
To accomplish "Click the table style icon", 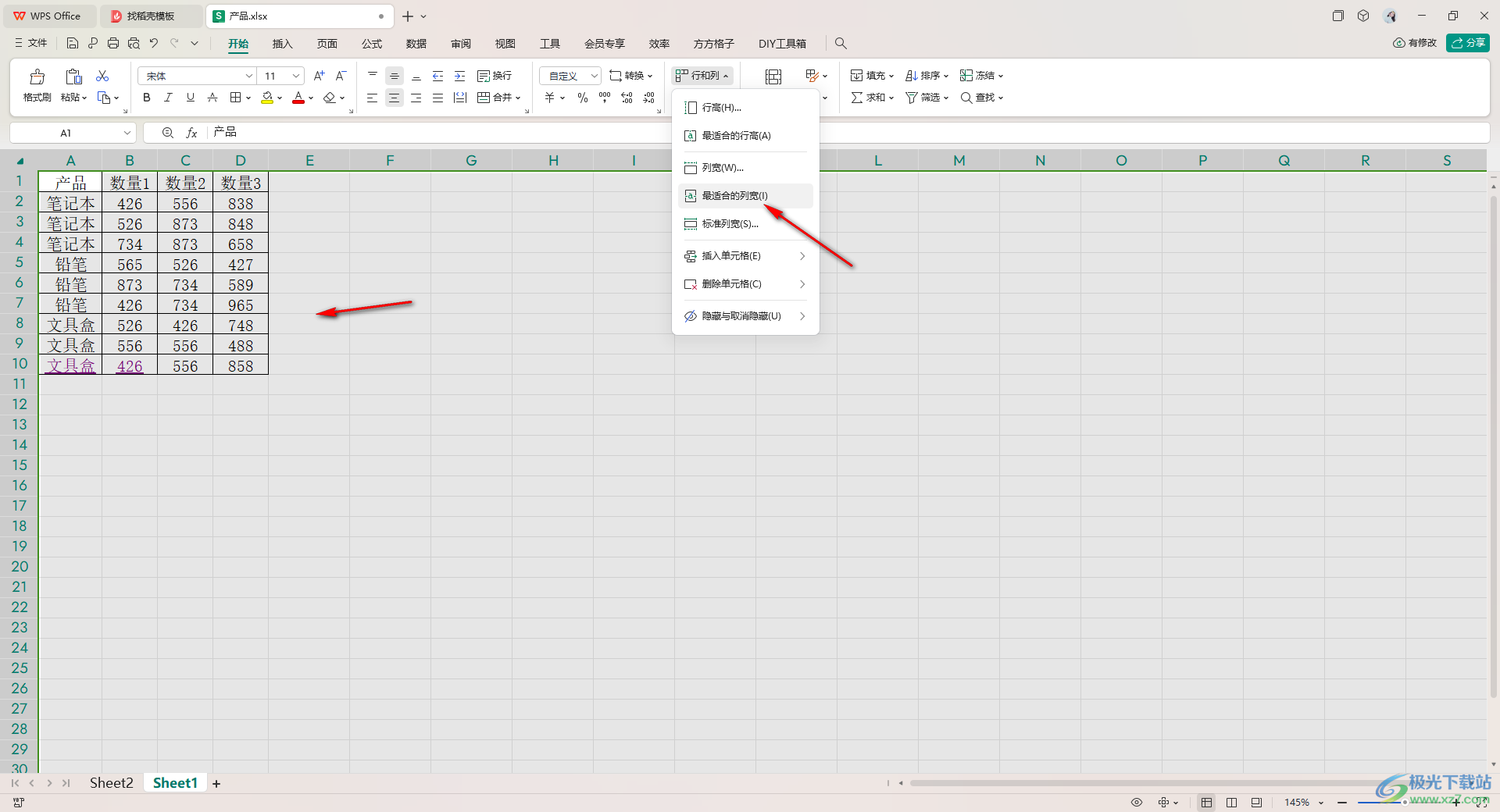I will 812,76.
